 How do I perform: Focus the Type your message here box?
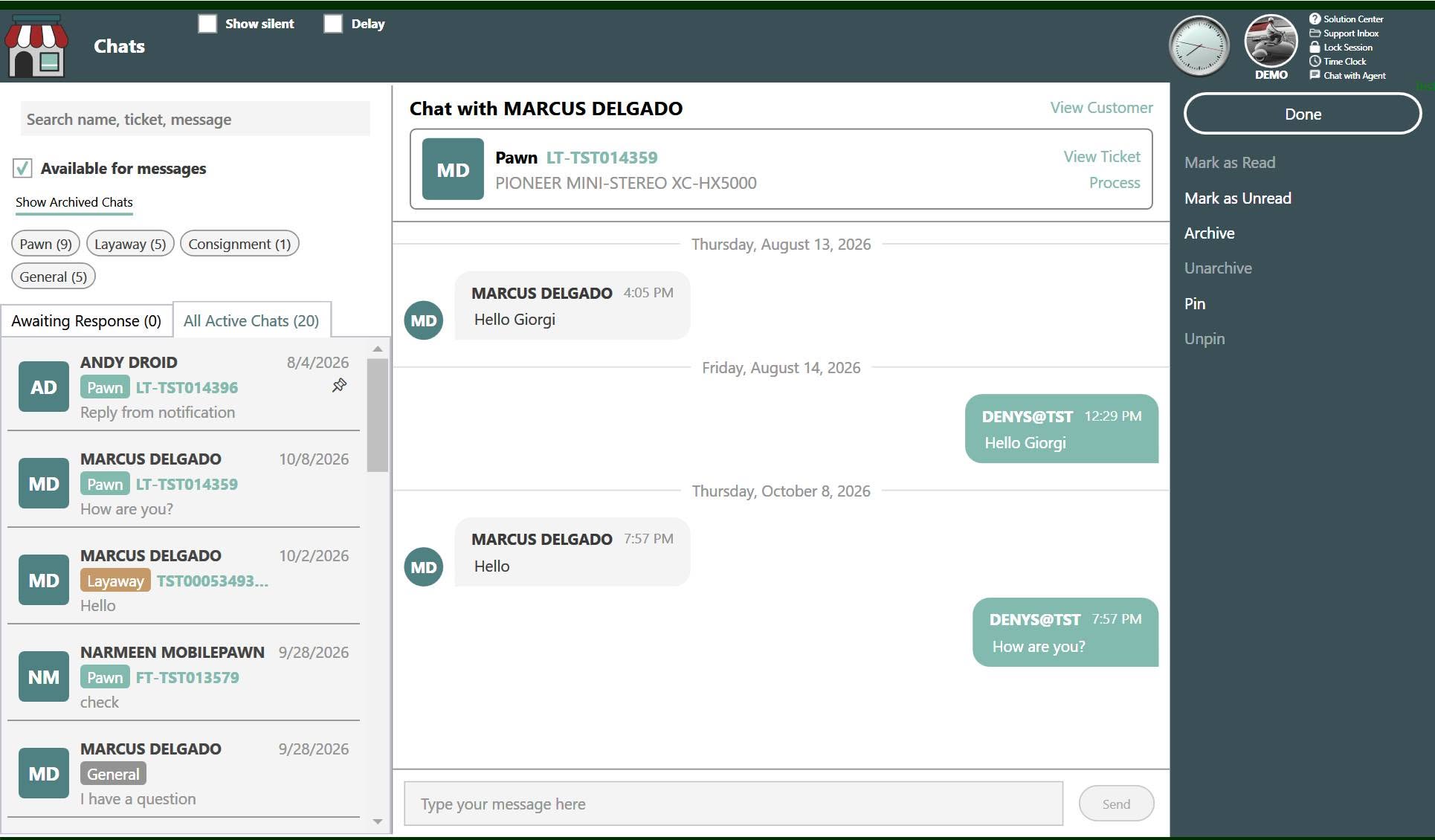tap(733, 804)
